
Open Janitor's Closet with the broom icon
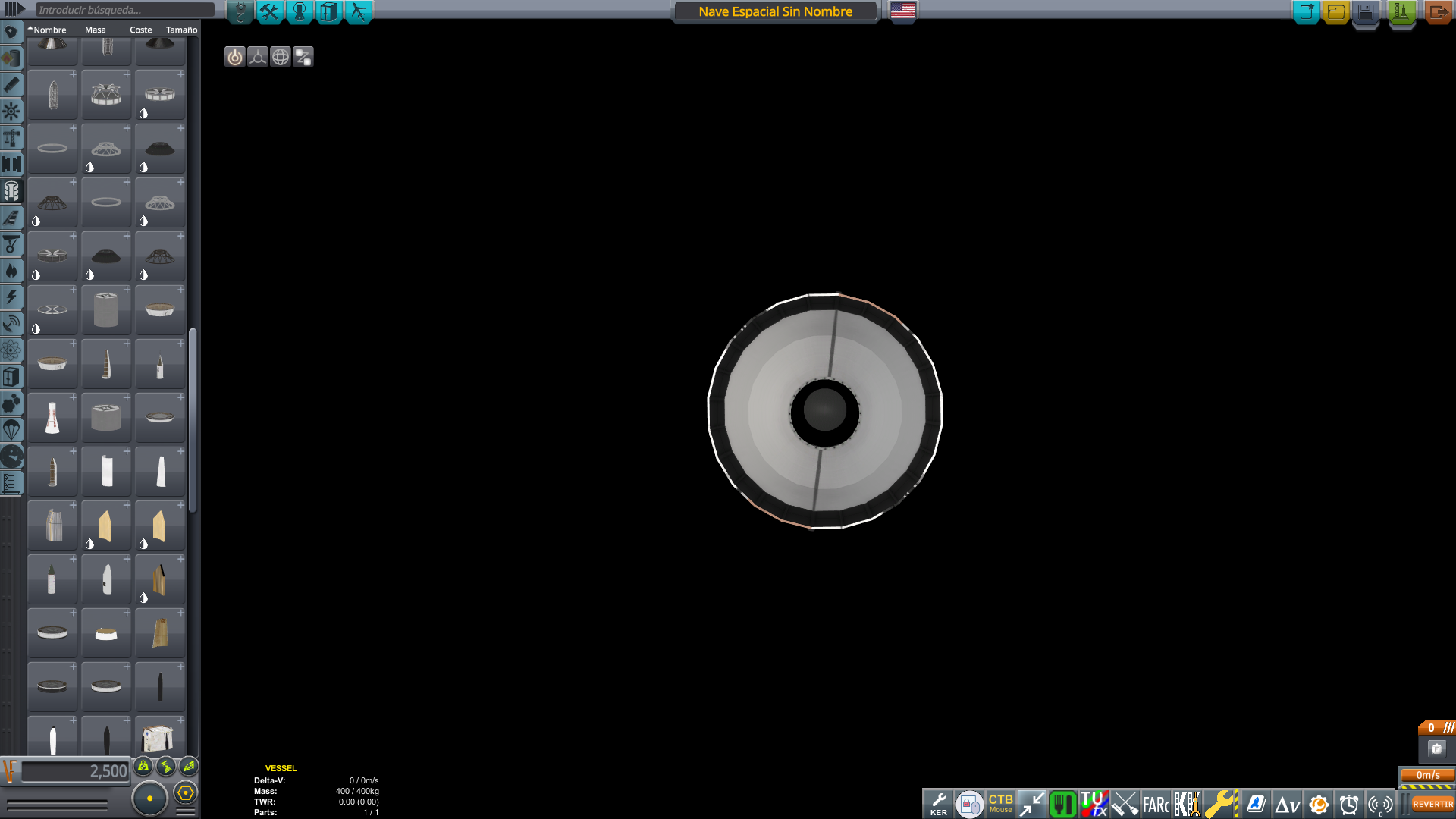point(1124,803)
